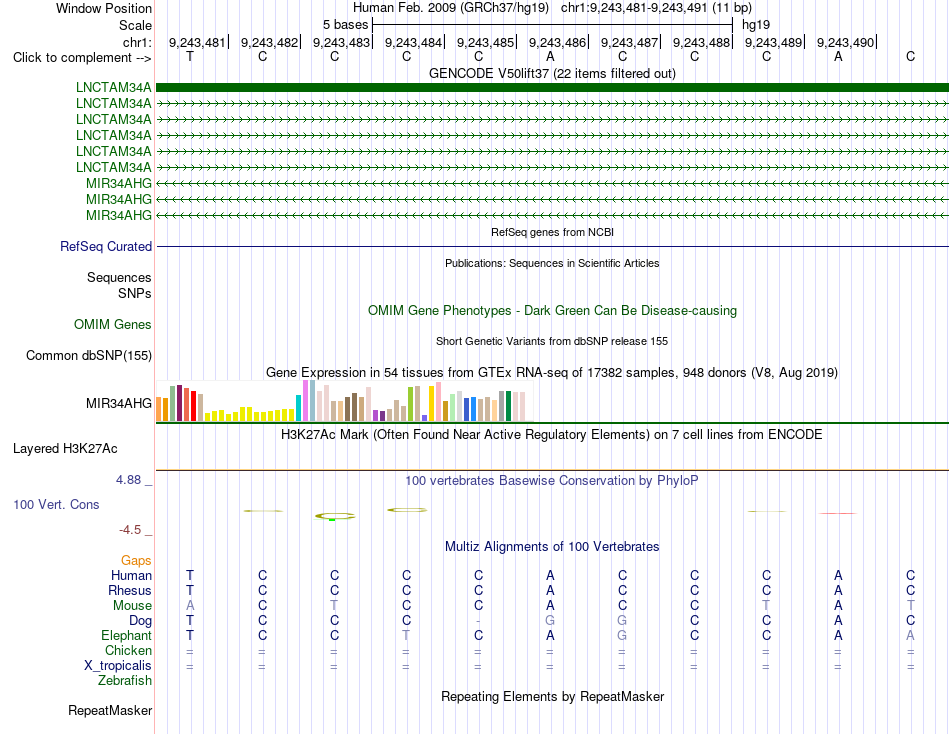Click ruler base T under 9,243,481
This screenshot has width=950, height=734.
click(x=190, y=56)
